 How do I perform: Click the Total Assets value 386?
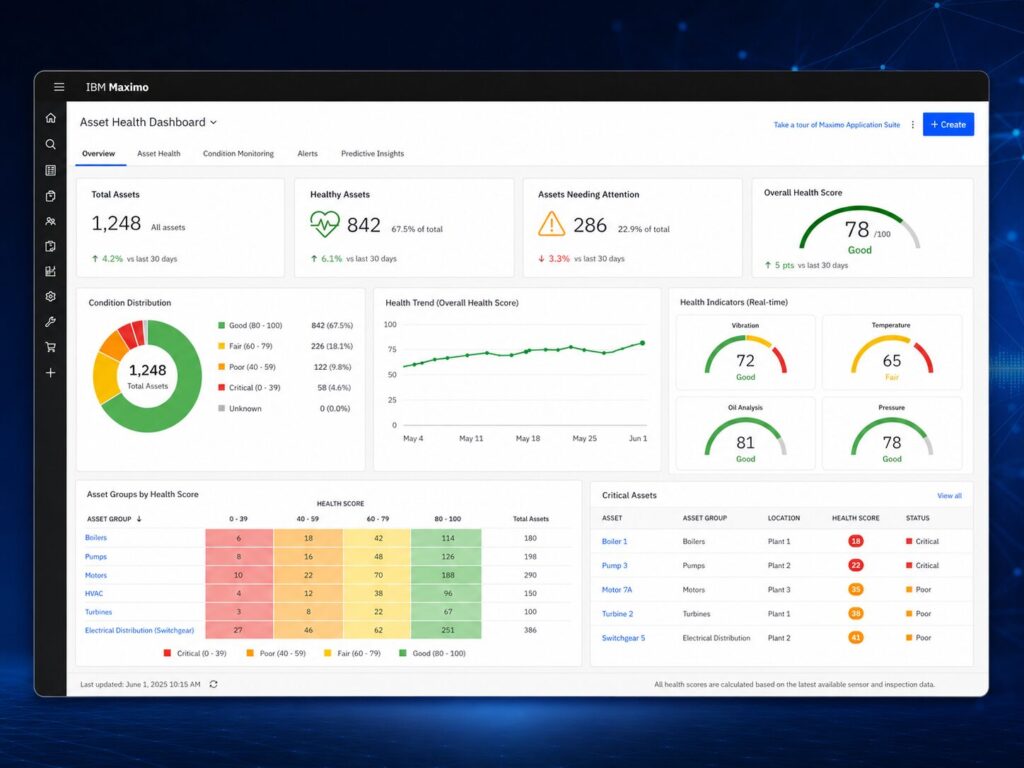coord(530,630)
